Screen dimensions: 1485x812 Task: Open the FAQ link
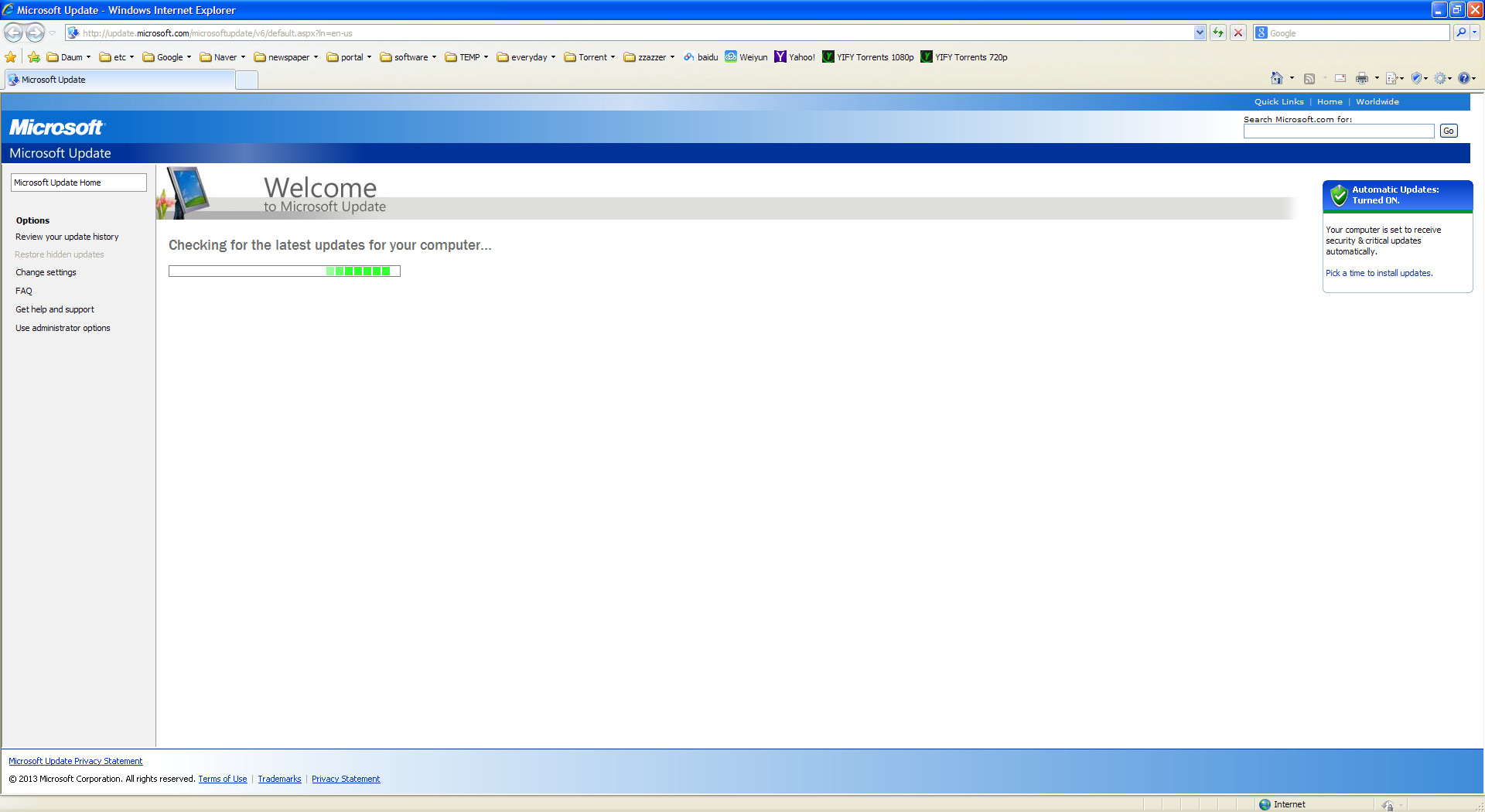click(24, 291)
